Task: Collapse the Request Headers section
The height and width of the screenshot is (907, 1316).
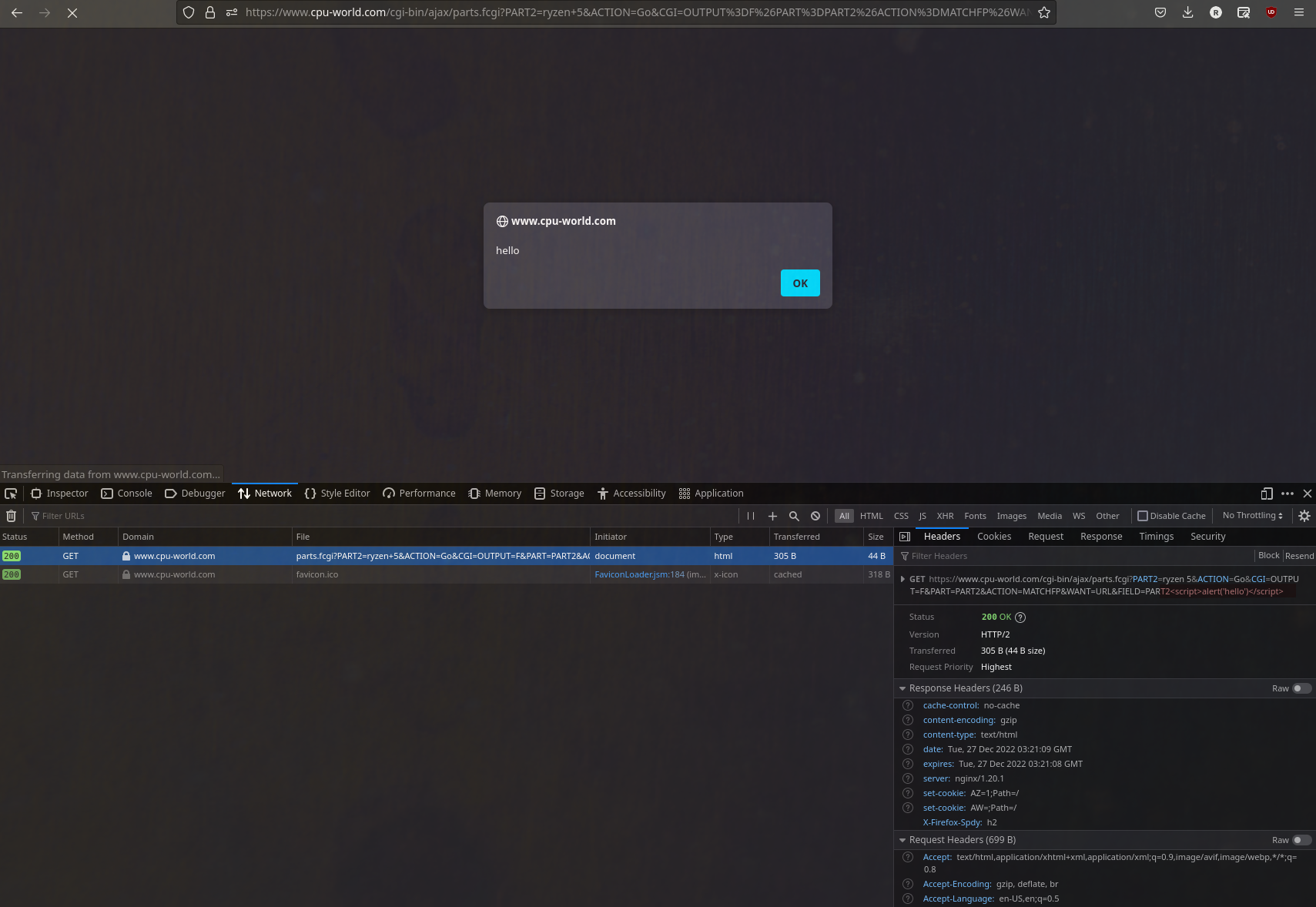Action: pos(902,840)
